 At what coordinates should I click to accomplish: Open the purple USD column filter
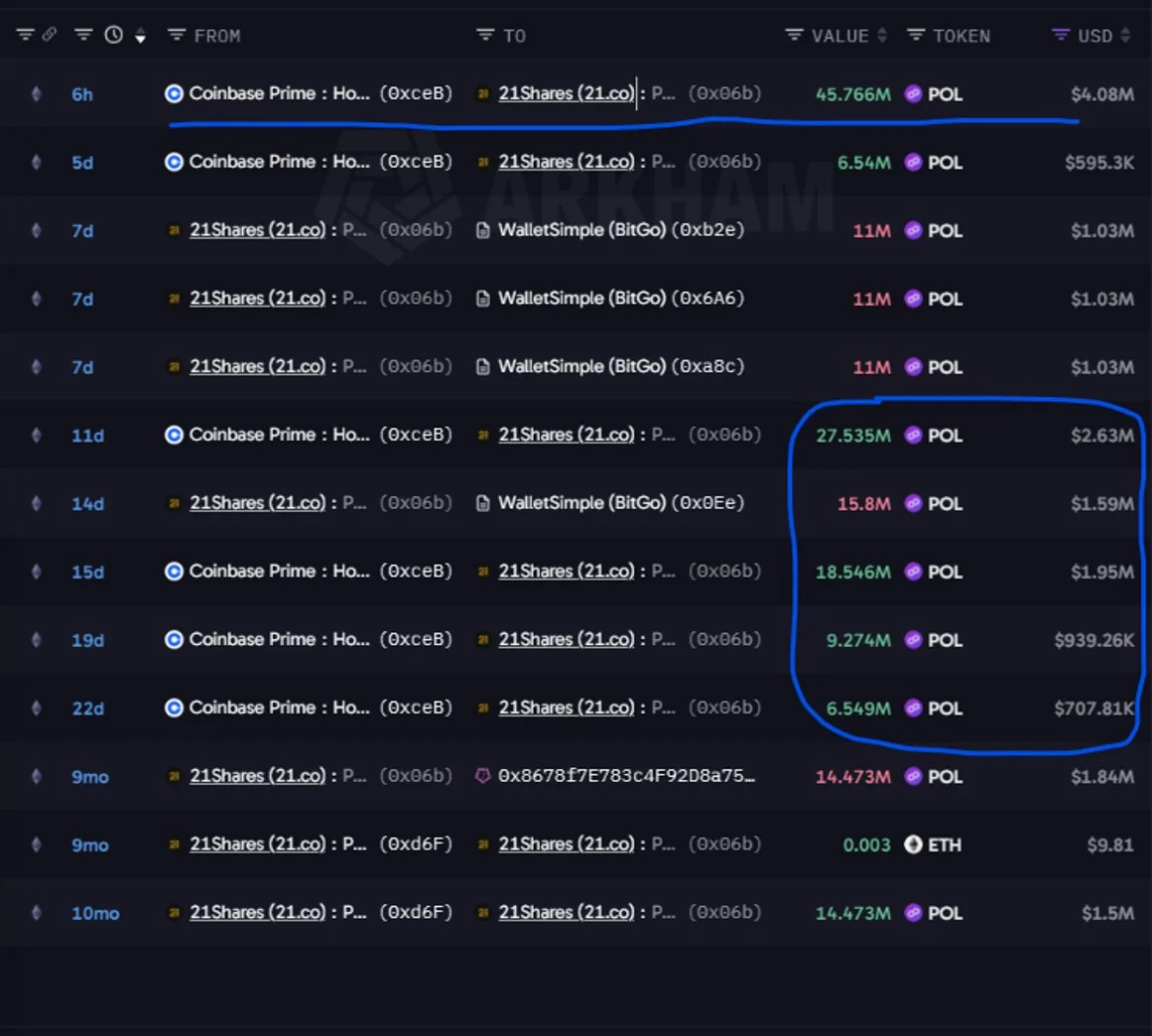coord(1061,35)
